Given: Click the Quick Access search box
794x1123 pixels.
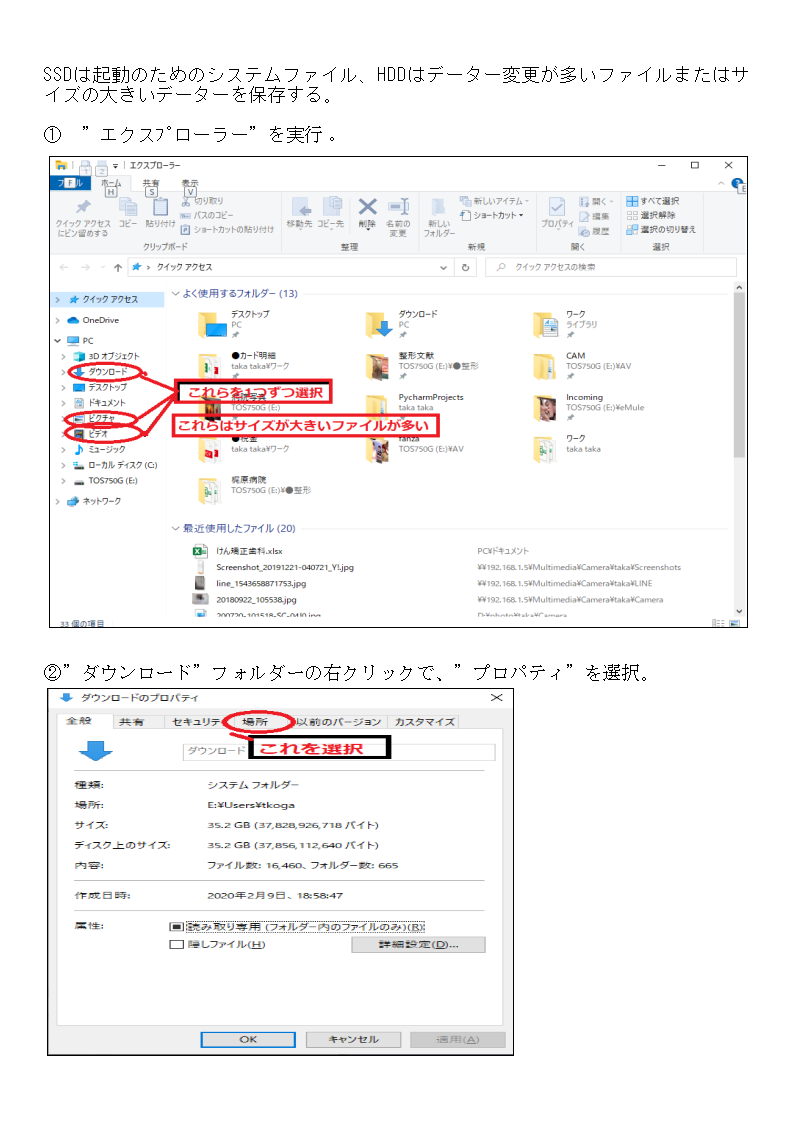Looking at the screenshot, I should [611, 267].
